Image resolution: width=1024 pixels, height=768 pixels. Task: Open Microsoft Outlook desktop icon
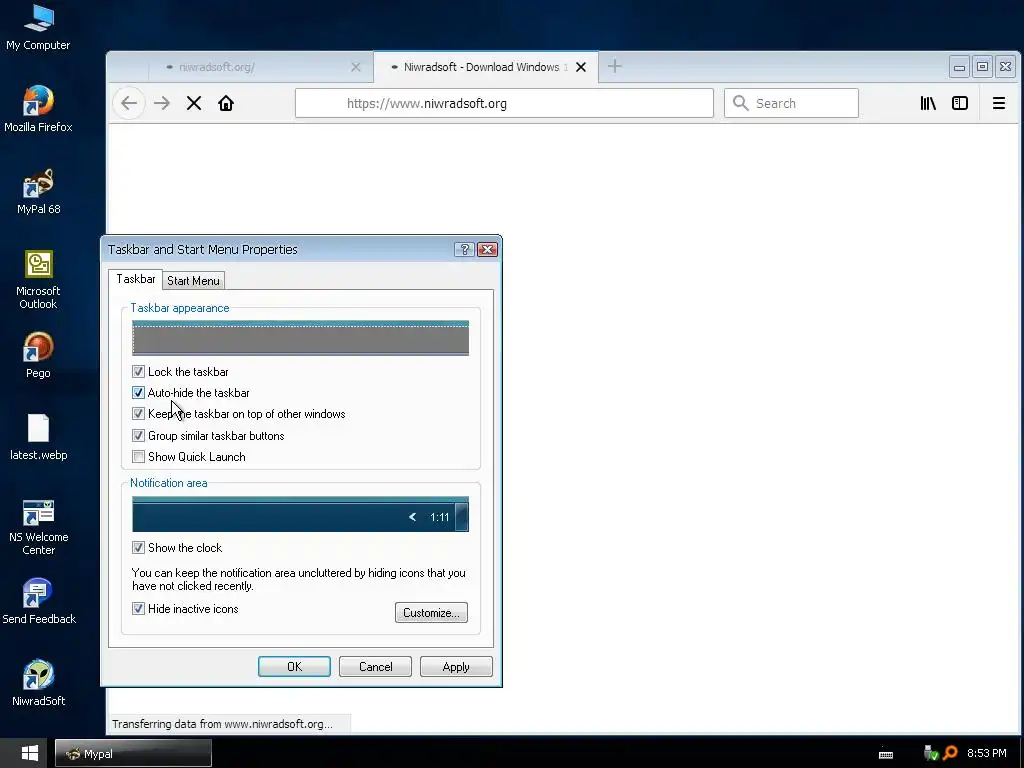tap(38, 279)
